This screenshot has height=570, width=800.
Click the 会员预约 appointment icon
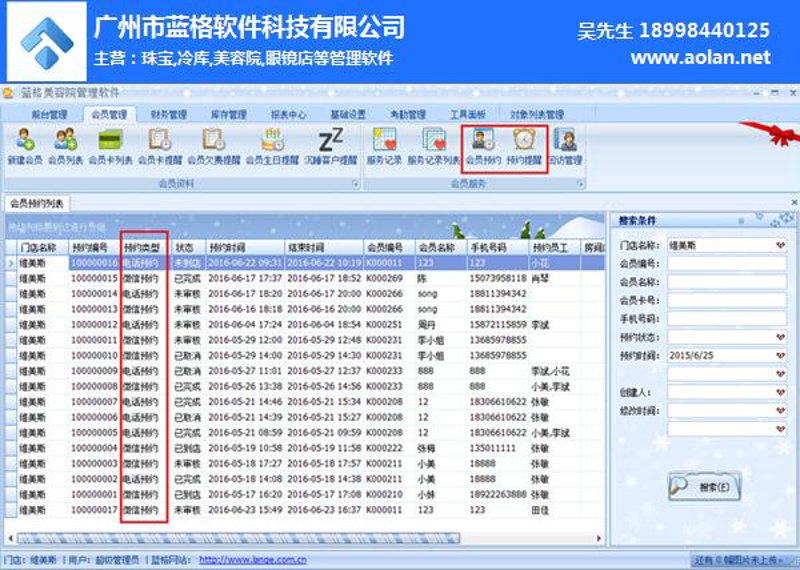[x=483, y=146]
